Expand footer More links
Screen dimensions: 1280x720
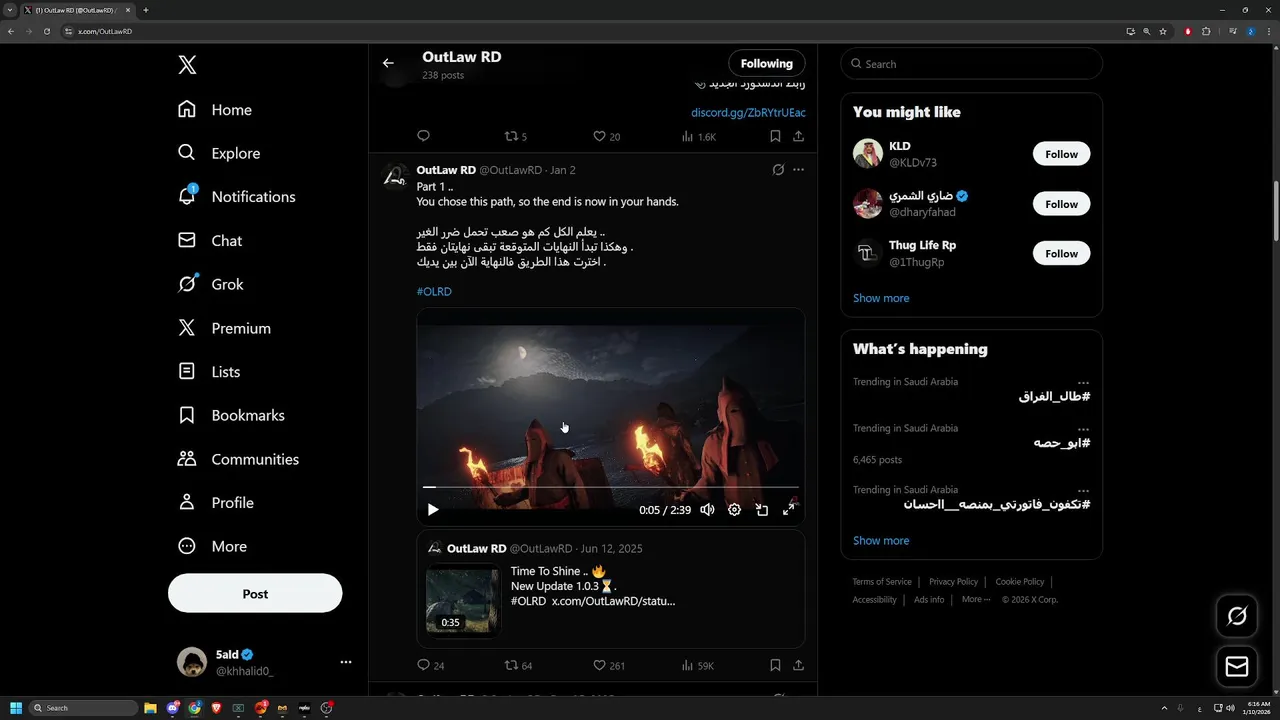click(x=975, y=600)
